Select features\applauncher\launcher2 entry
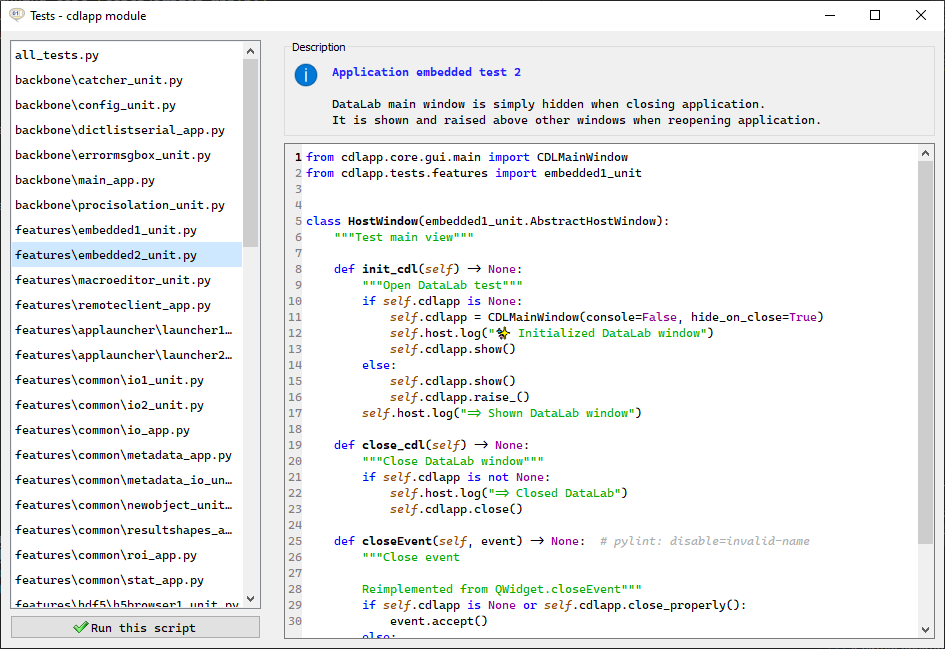Screen dimensions: 945x649 [x=127, y=355]
